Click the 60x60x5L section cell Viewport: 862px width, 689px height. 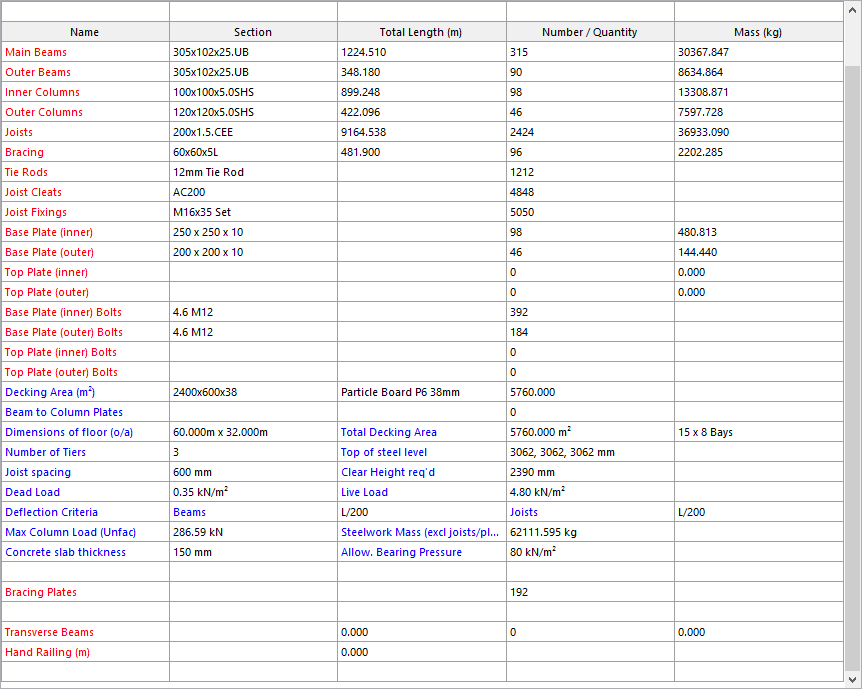point(253,152)
